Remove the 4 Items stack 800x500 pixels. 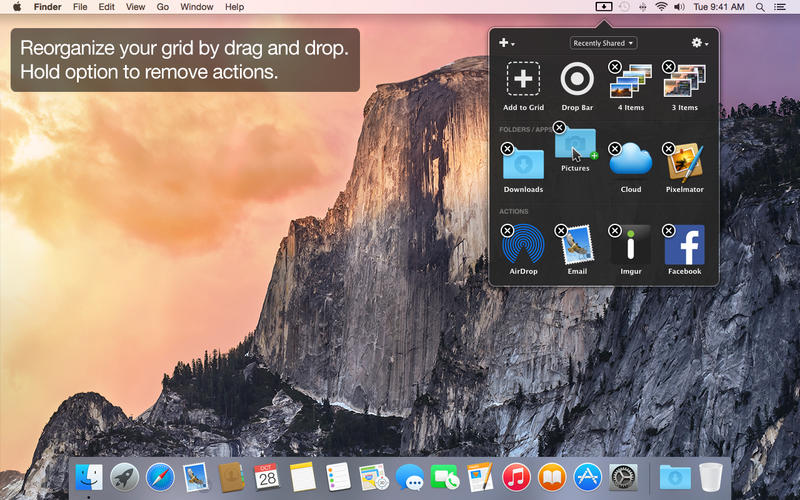tap(615, 66)
